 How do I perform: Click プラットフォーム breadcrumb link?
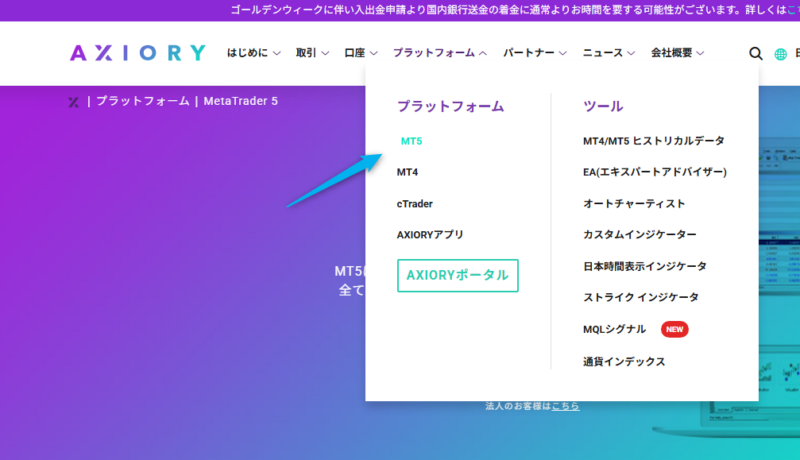[x=143, y=101]
